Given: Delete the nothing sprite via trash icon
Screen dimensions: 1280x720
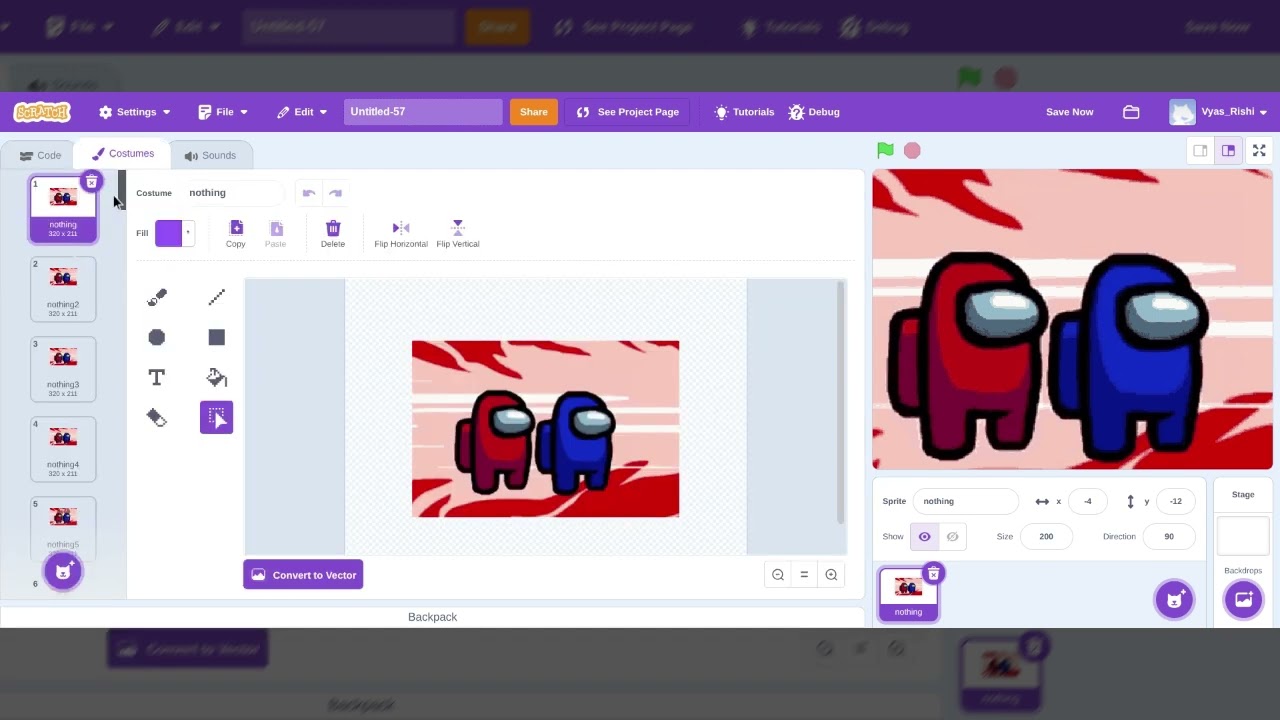Looking at the screenshot, I should pos(933,573).
